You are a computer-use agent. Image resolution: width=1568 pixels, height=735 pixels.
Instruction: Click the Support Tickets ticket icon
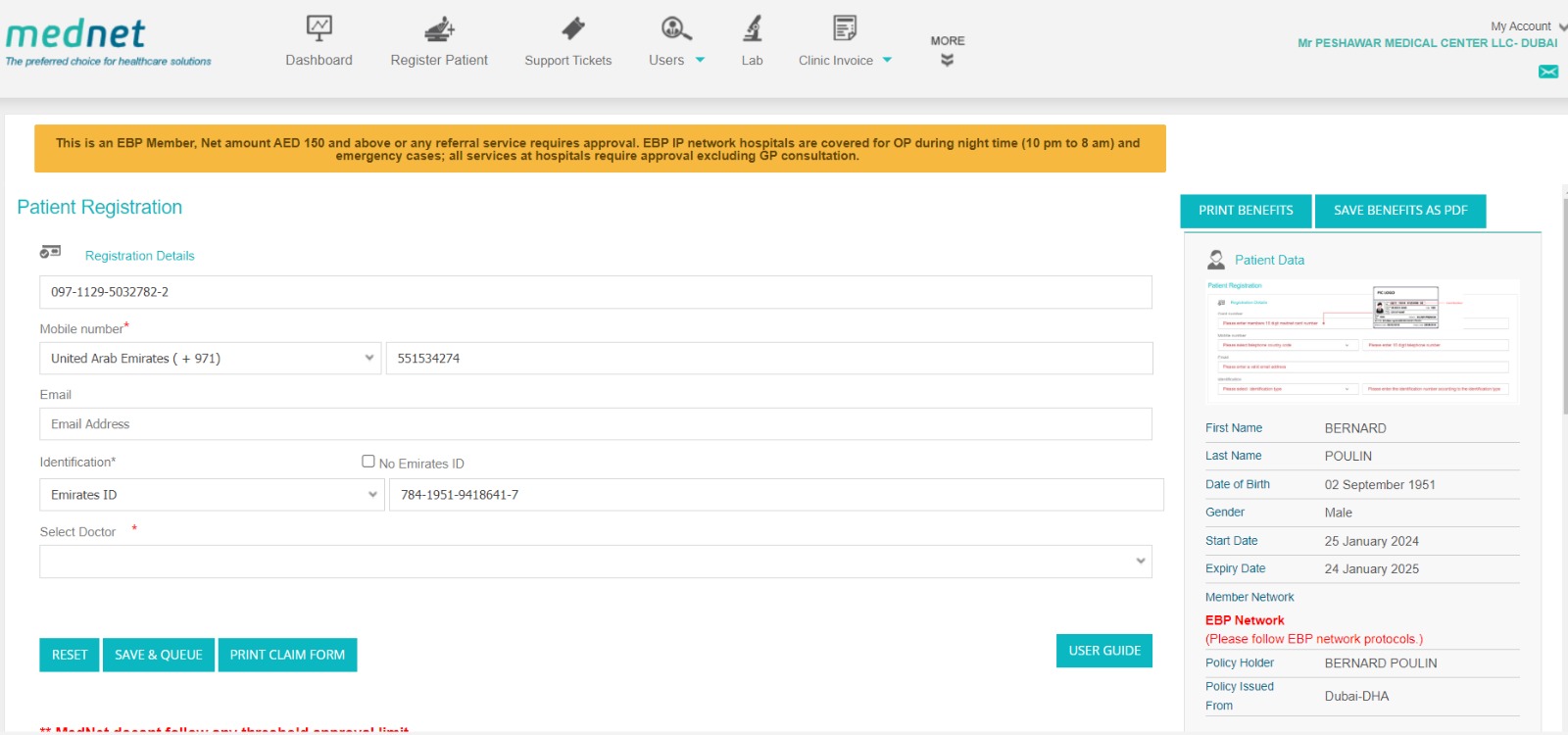pos(573,28)
